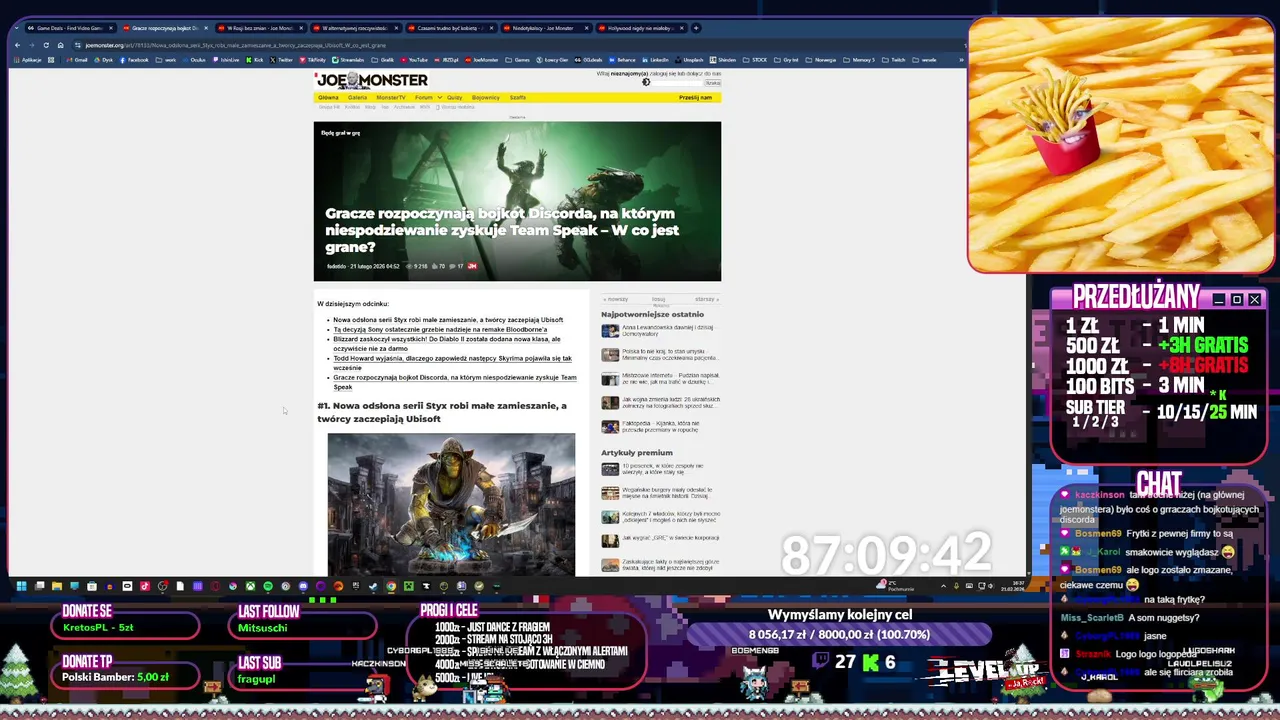The image size is (1280, 720).
Task: Open MonsterTV menu item
Action: (x=391, y=97)
